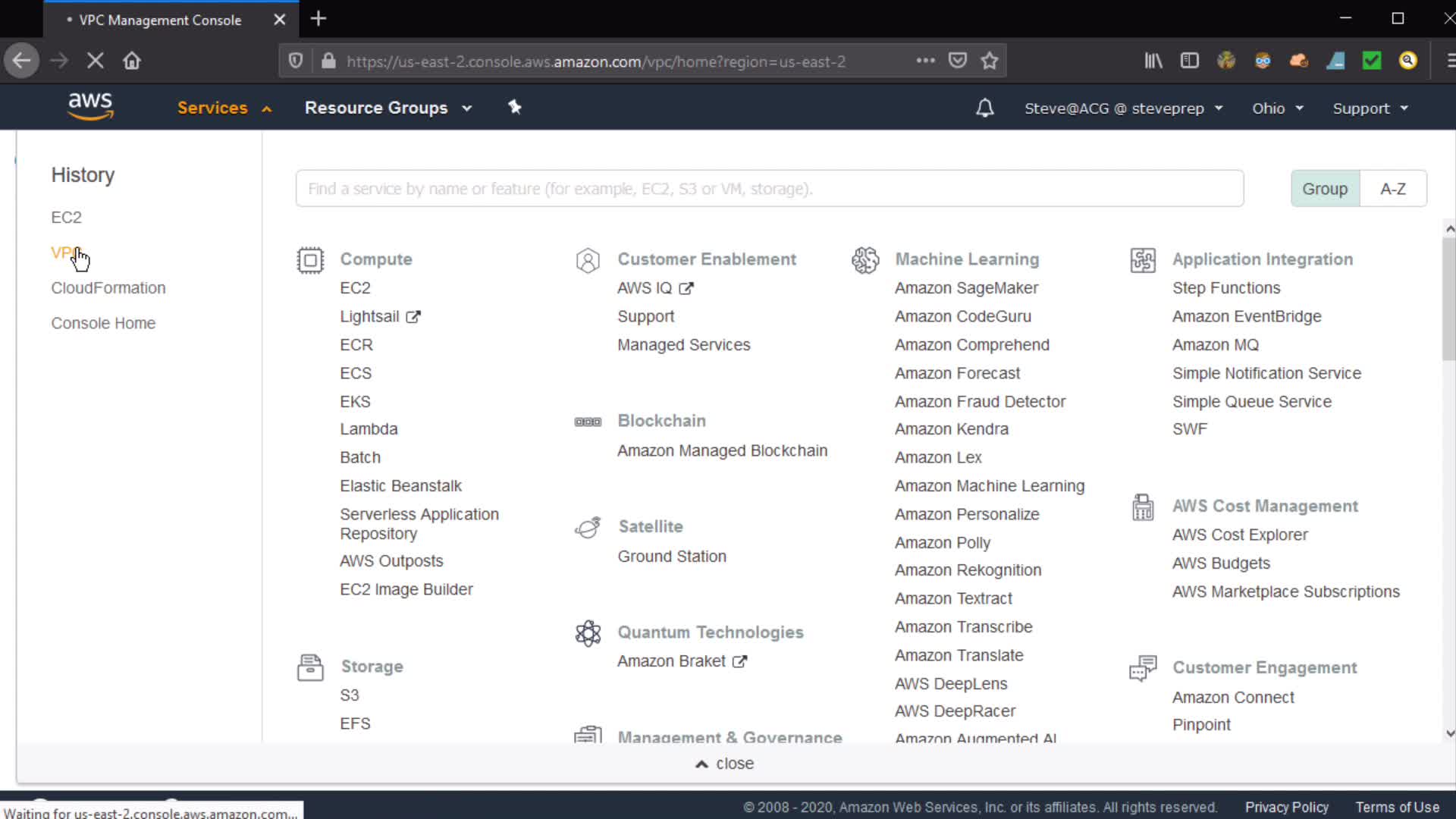
Task: Expand the Resource Groups dropdown
Action: coord(388,108)
